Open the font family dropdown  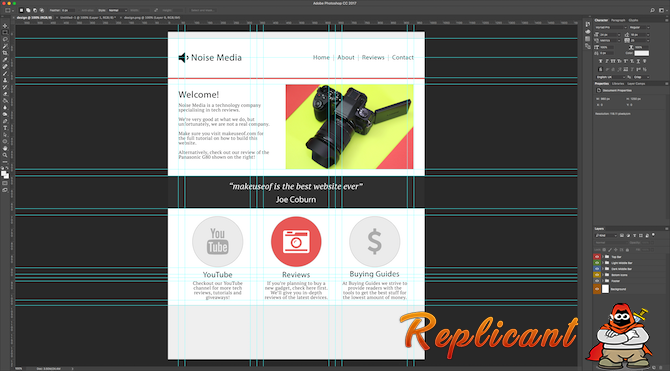(611, 27)
